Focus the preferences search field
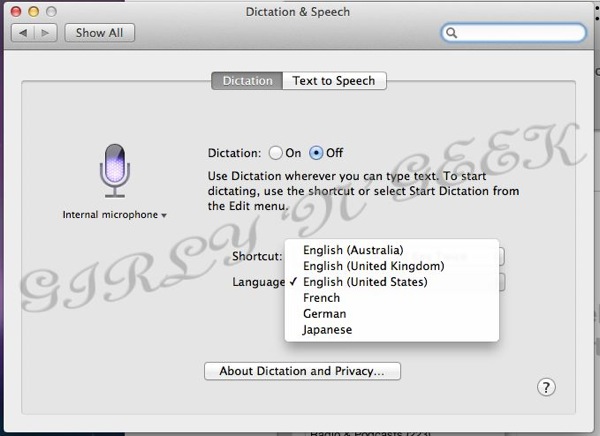 [x=514, y=33]
